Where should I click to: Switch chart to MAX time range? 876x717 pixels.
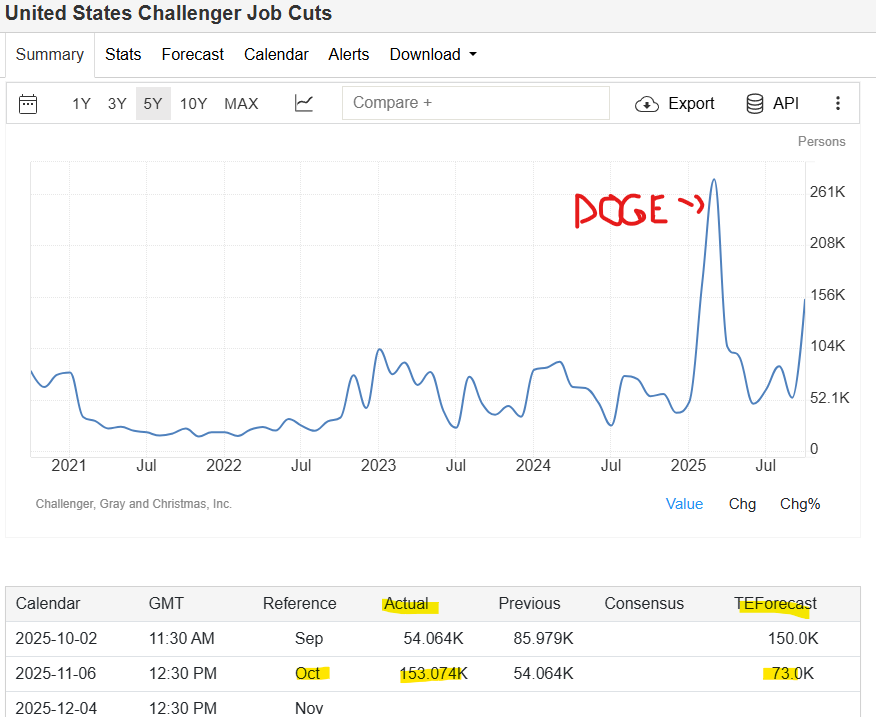click(x=241, y=104)
